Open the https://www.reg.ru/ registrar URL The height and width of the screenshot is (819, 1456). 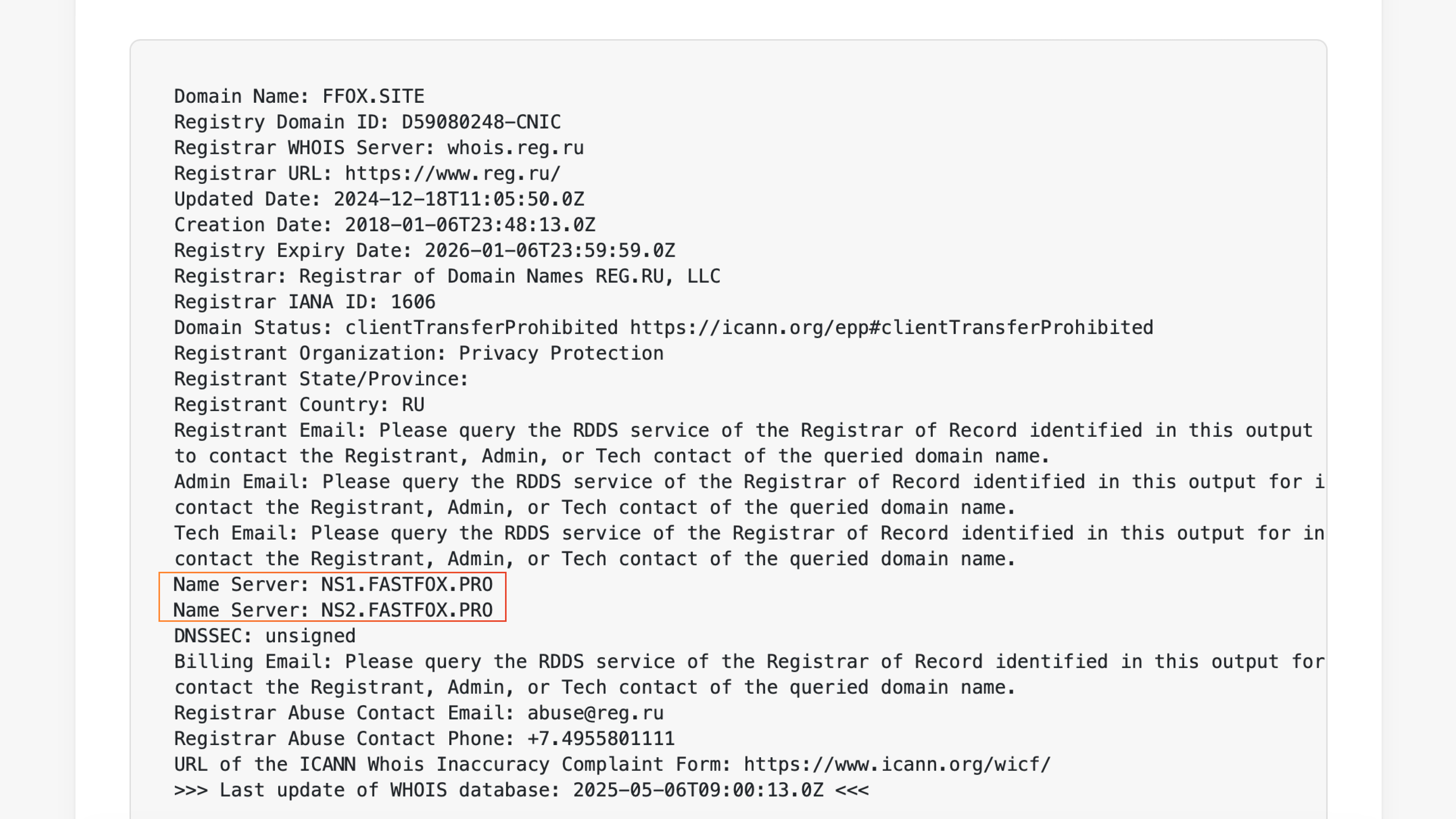coord(453,174)
